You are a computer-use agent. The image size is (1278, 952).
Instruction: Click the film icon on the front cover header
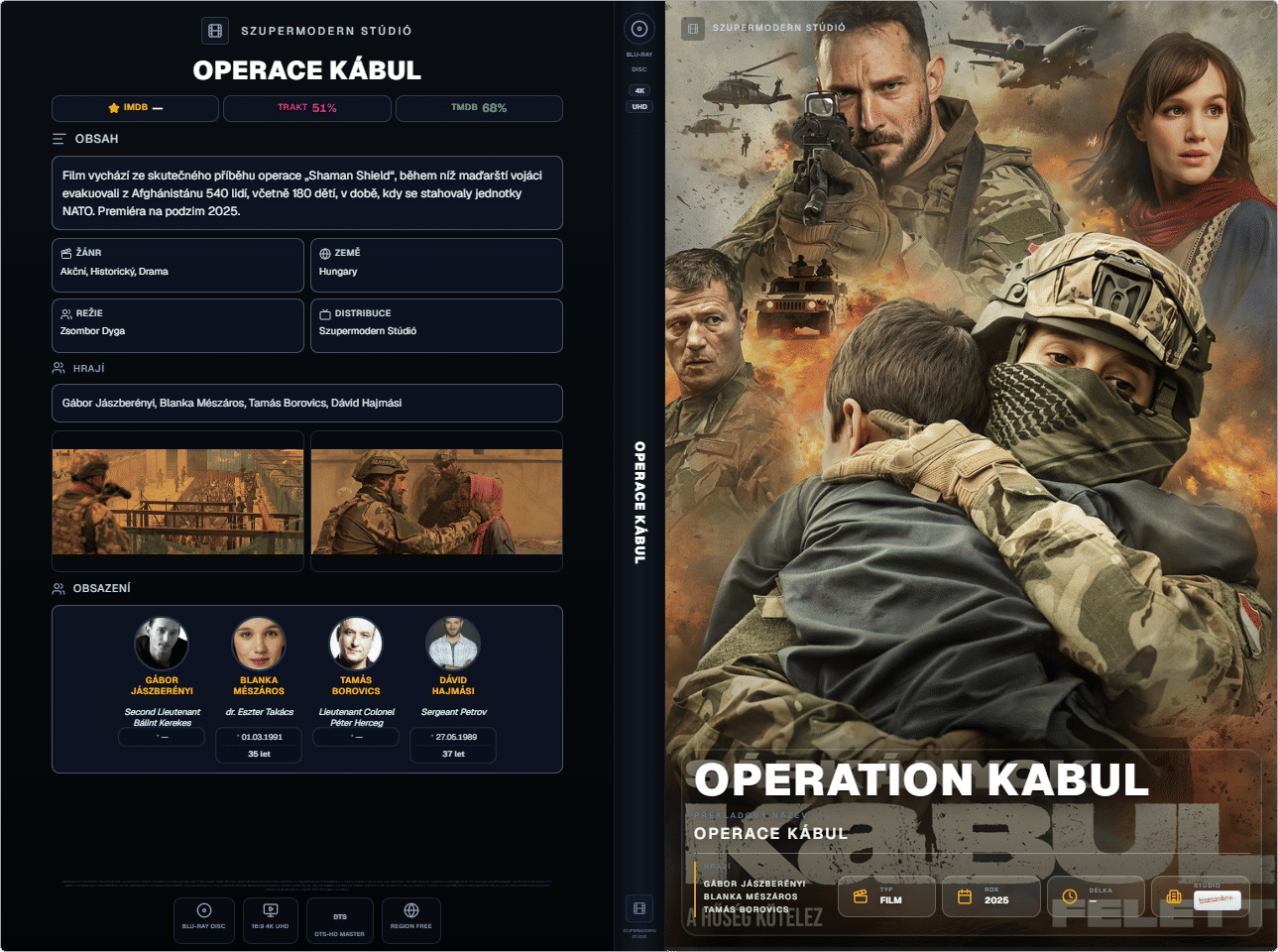pos(693,29)
